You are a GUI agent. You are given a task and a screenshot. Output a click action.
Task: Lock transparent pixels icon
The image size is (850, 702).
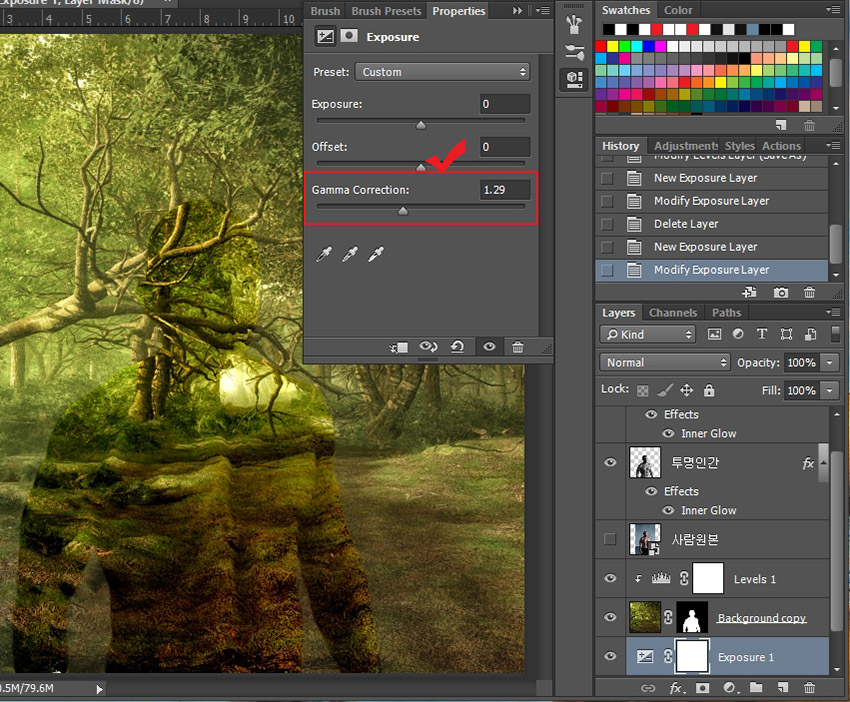click(642, 390)
